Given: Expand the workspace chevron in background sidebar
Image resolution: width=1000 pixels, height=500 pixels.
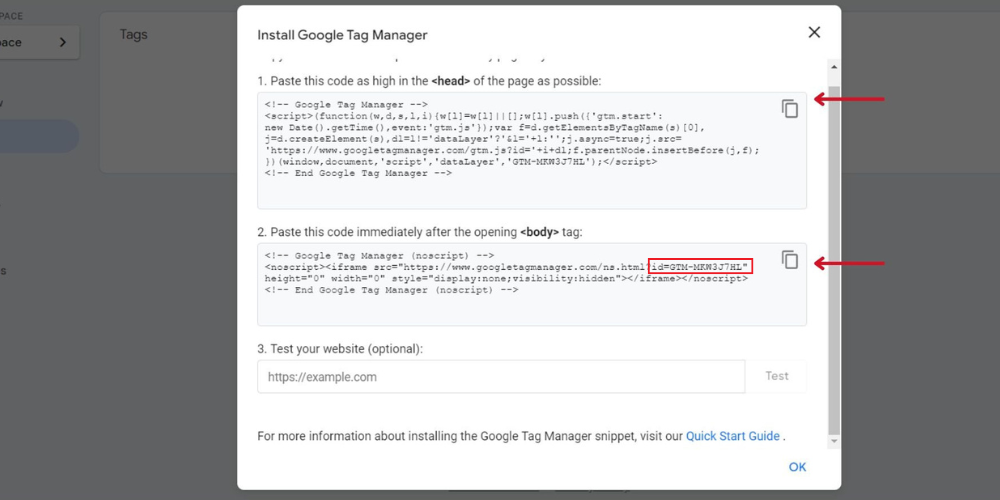Looking at the screenshot, I should 62,43.
